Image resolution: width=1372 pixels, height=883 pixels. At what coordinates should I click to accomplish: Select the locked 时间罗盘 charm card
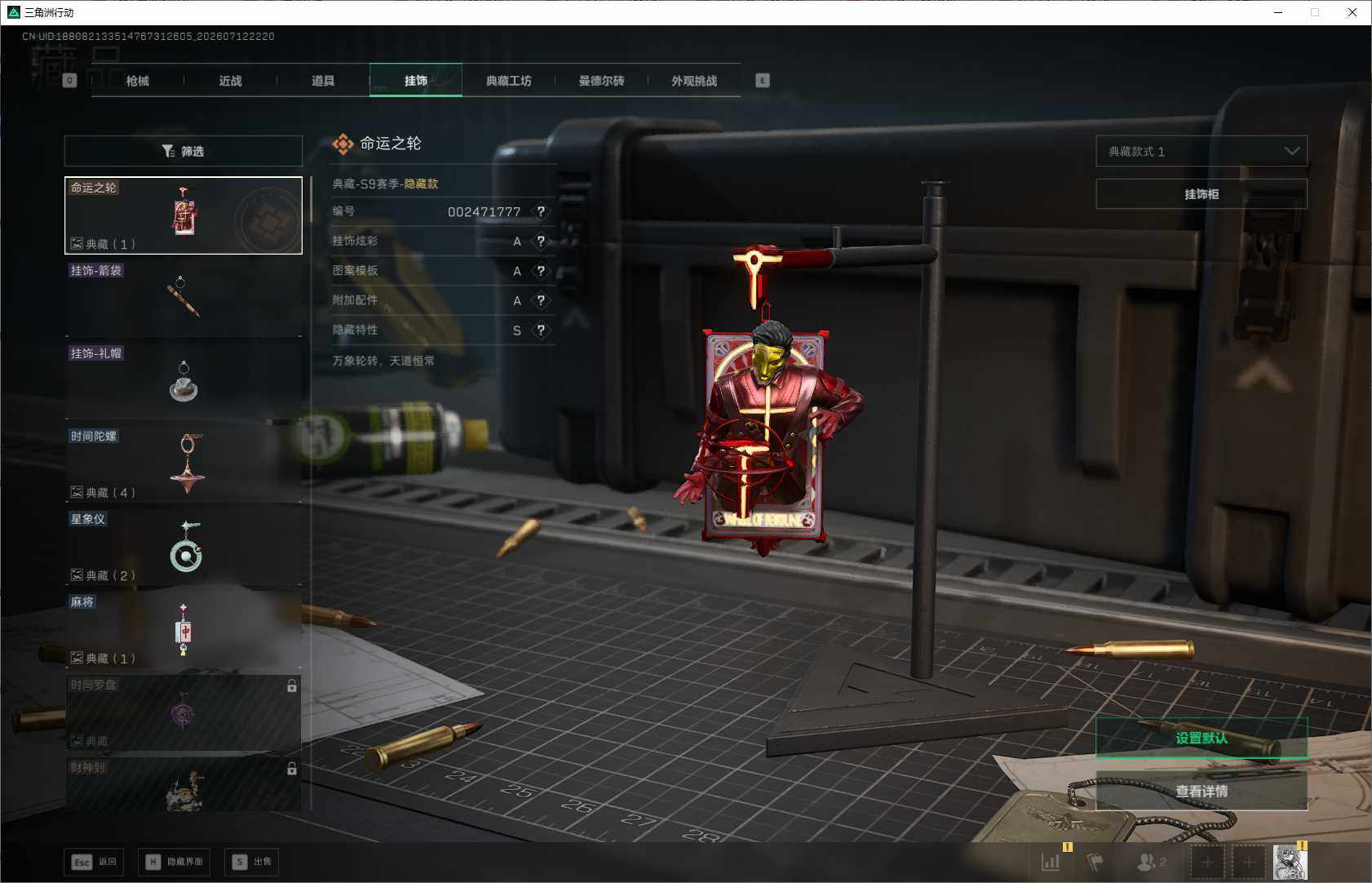pos(184,712)
